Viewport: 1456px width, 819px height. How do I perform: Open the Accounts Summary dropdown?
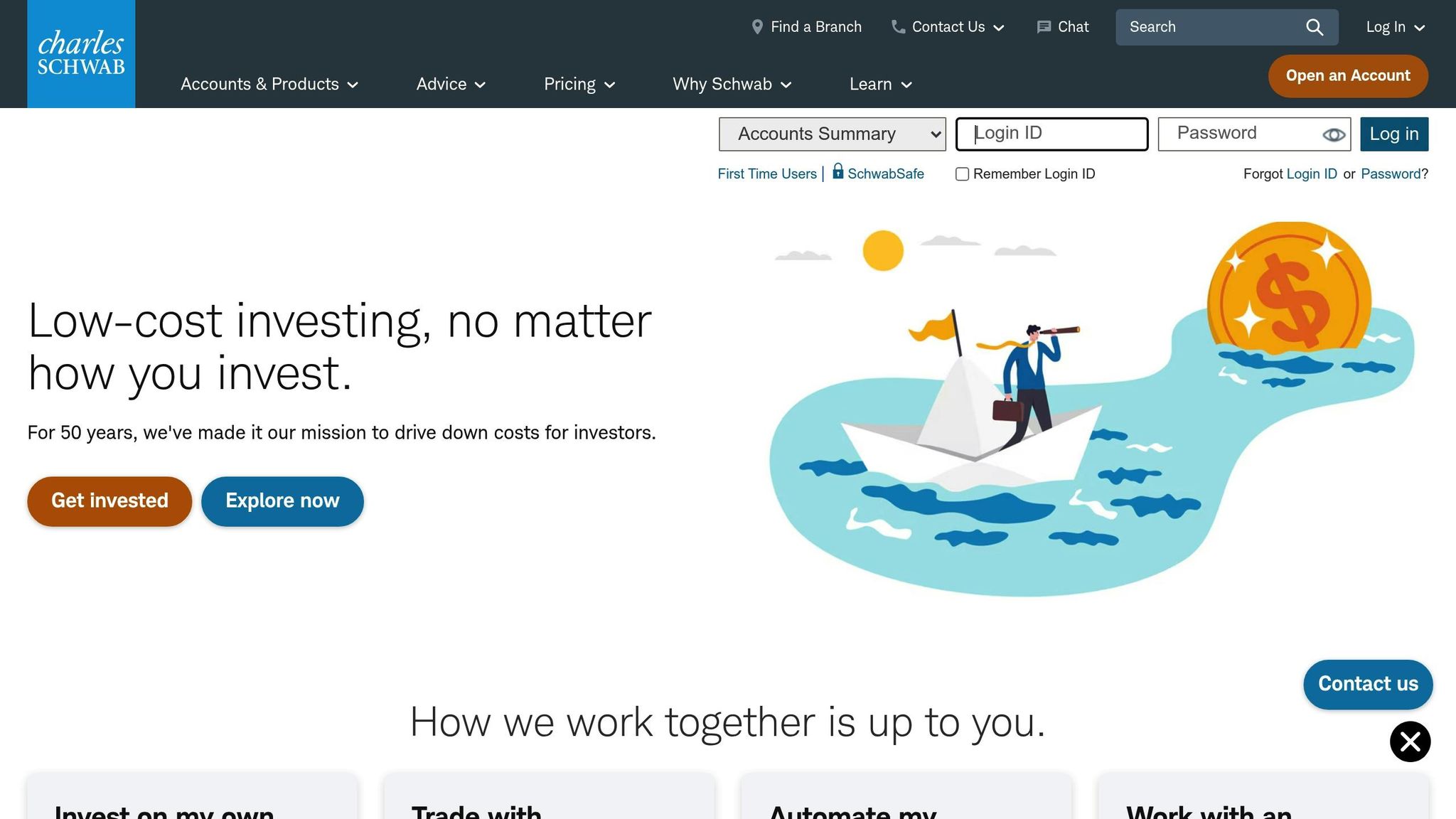[x=832, y=134]
